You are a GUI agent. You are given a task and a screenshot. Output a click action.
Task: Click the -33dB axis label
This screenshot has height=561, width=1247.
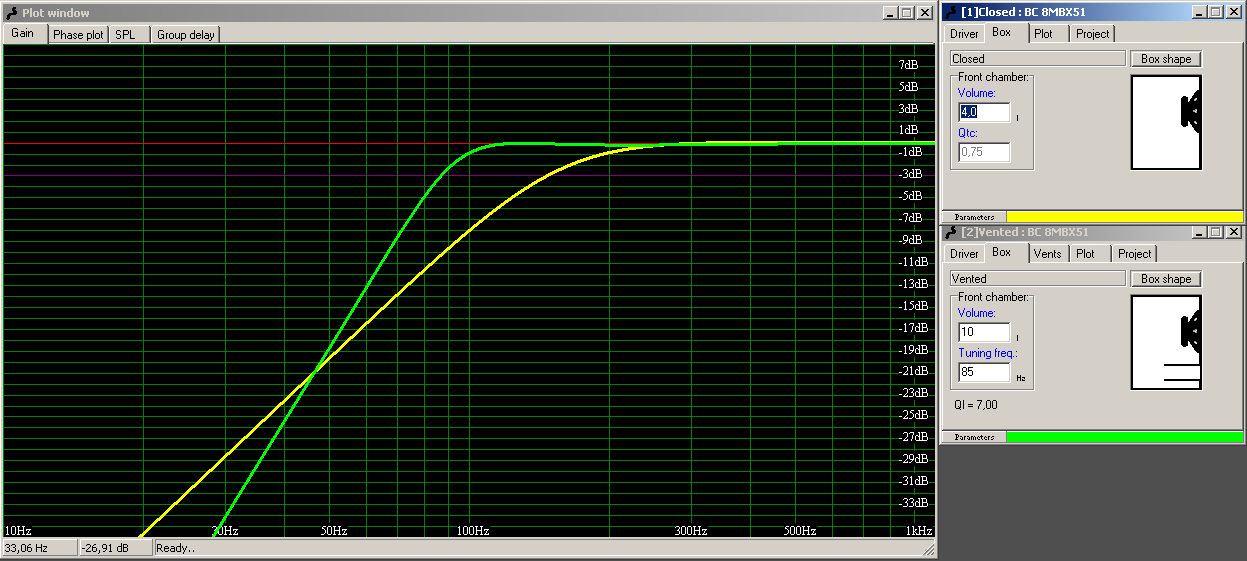pyautogui.click(x=914, y=503)
